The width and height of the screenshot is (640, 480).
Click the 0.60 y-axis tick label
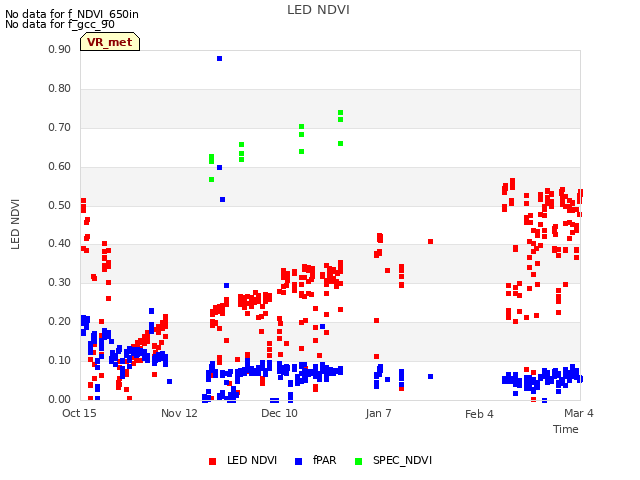pos(59,167)
